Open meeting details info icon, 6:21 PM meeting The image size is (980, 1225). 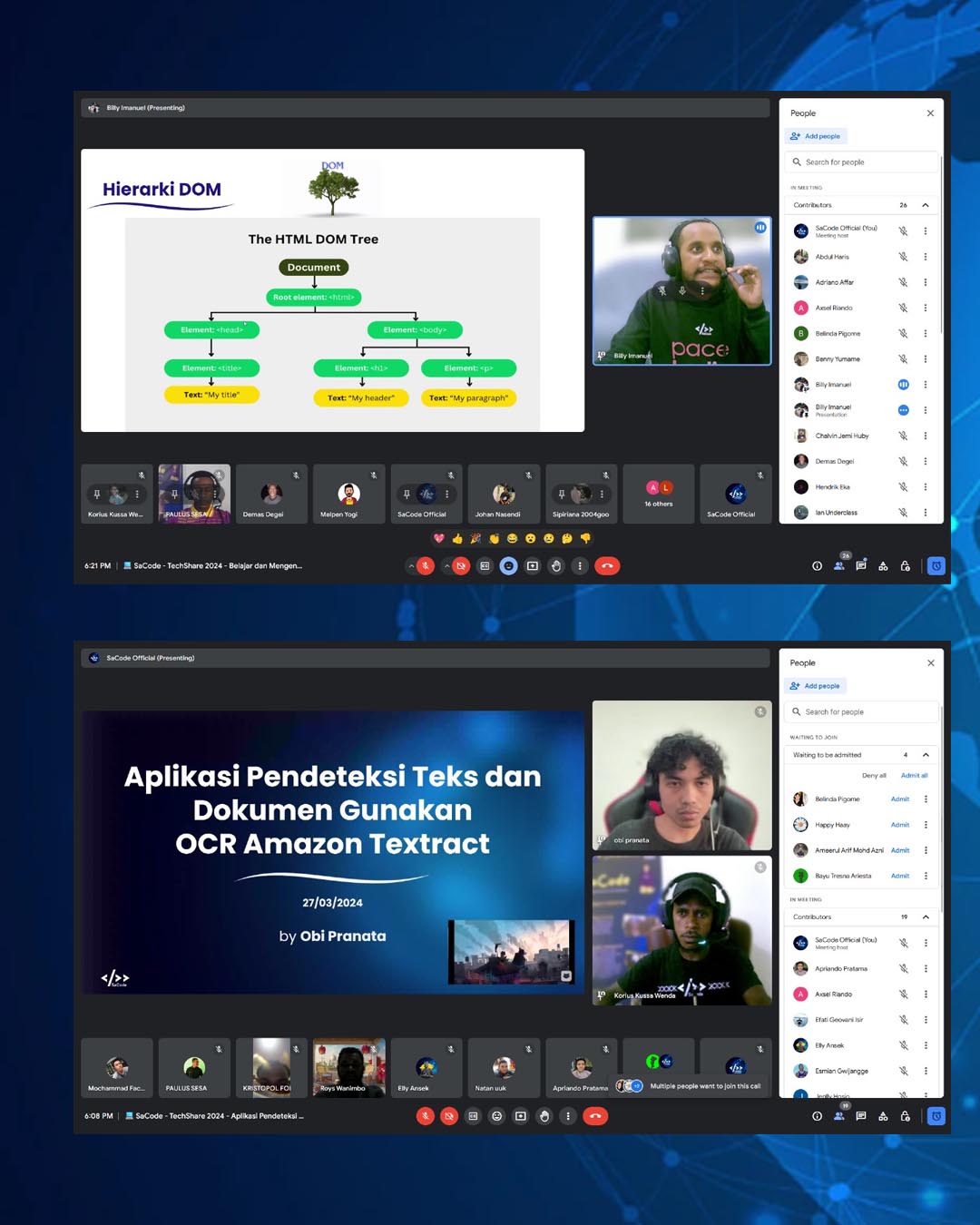tap(817, 566)
